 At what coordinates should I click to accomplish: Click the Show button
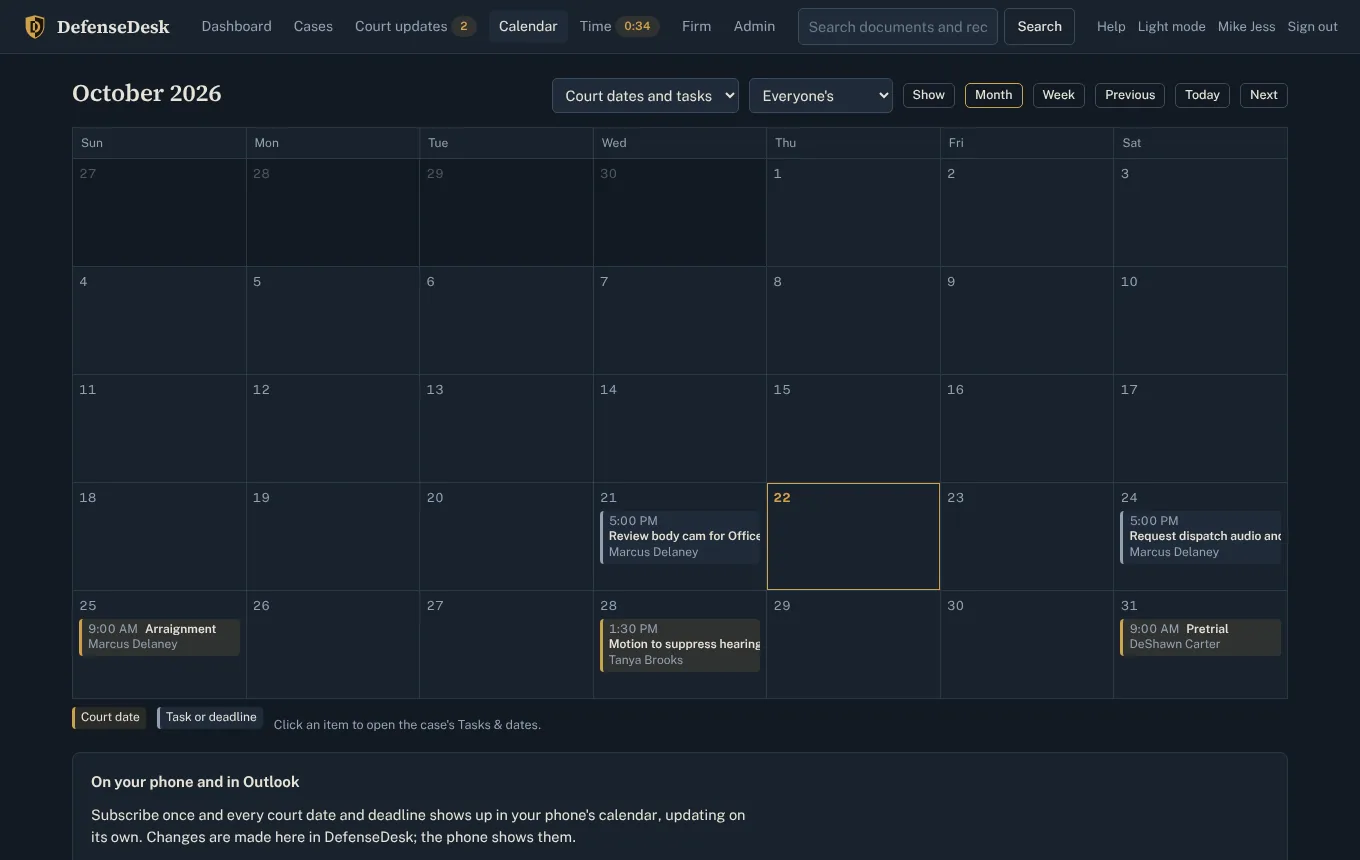click(928, 95)
